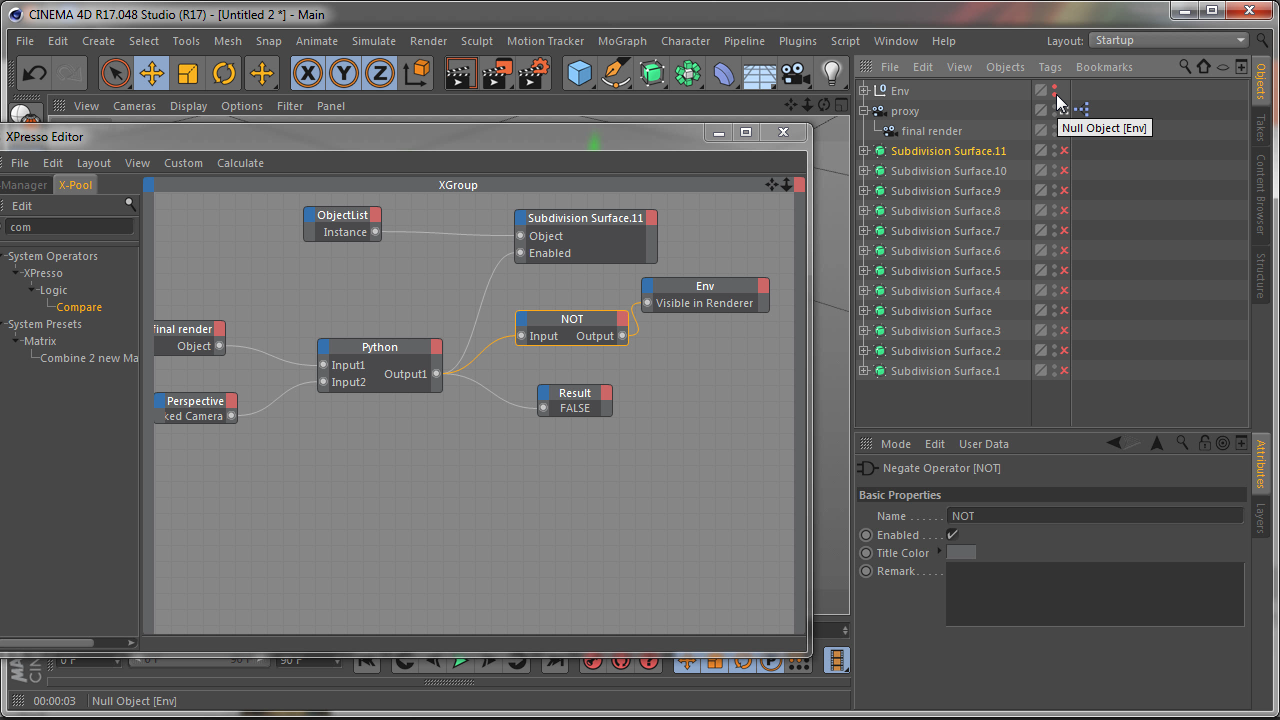1280x720 pixels.
Task: Activate the Scale tool
Action: pos(188,73)
